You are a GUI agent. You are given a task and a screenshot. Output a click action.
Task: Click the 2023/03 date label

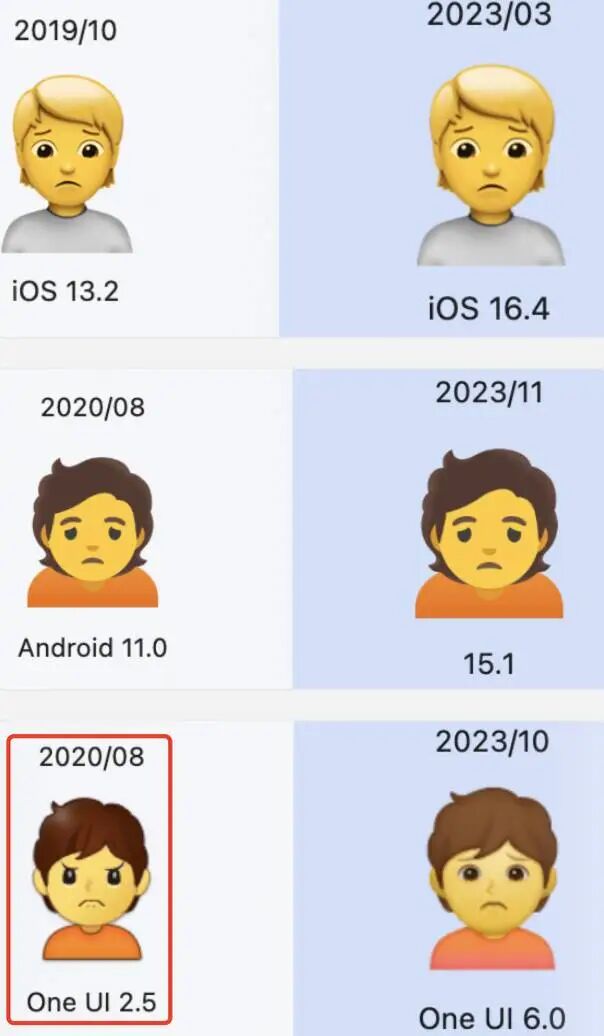coord(489,15)
